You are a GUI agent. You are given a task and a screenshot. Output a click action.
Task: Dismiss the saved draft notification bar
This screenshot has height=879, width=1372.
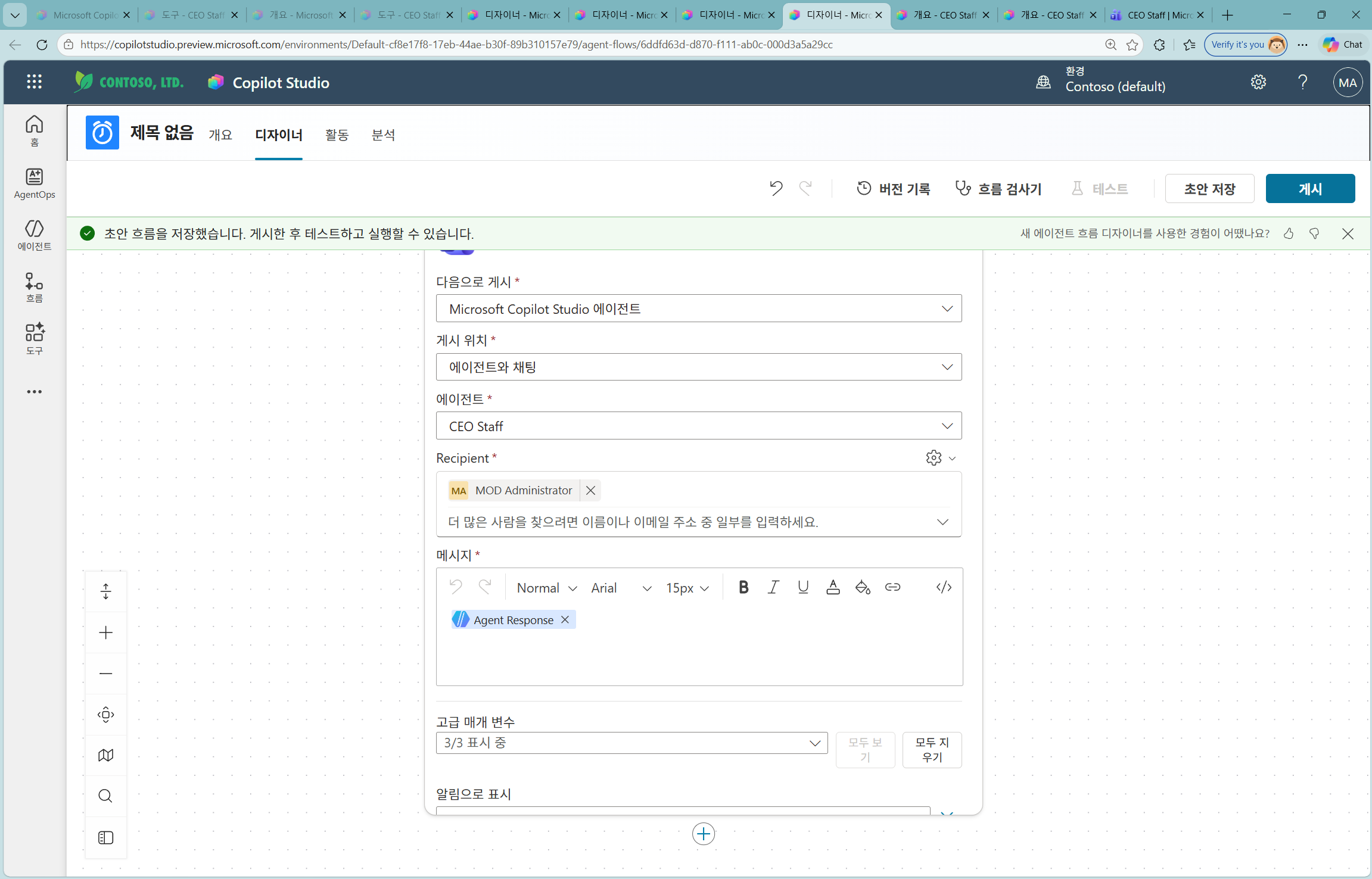[x=1348, y=233]
